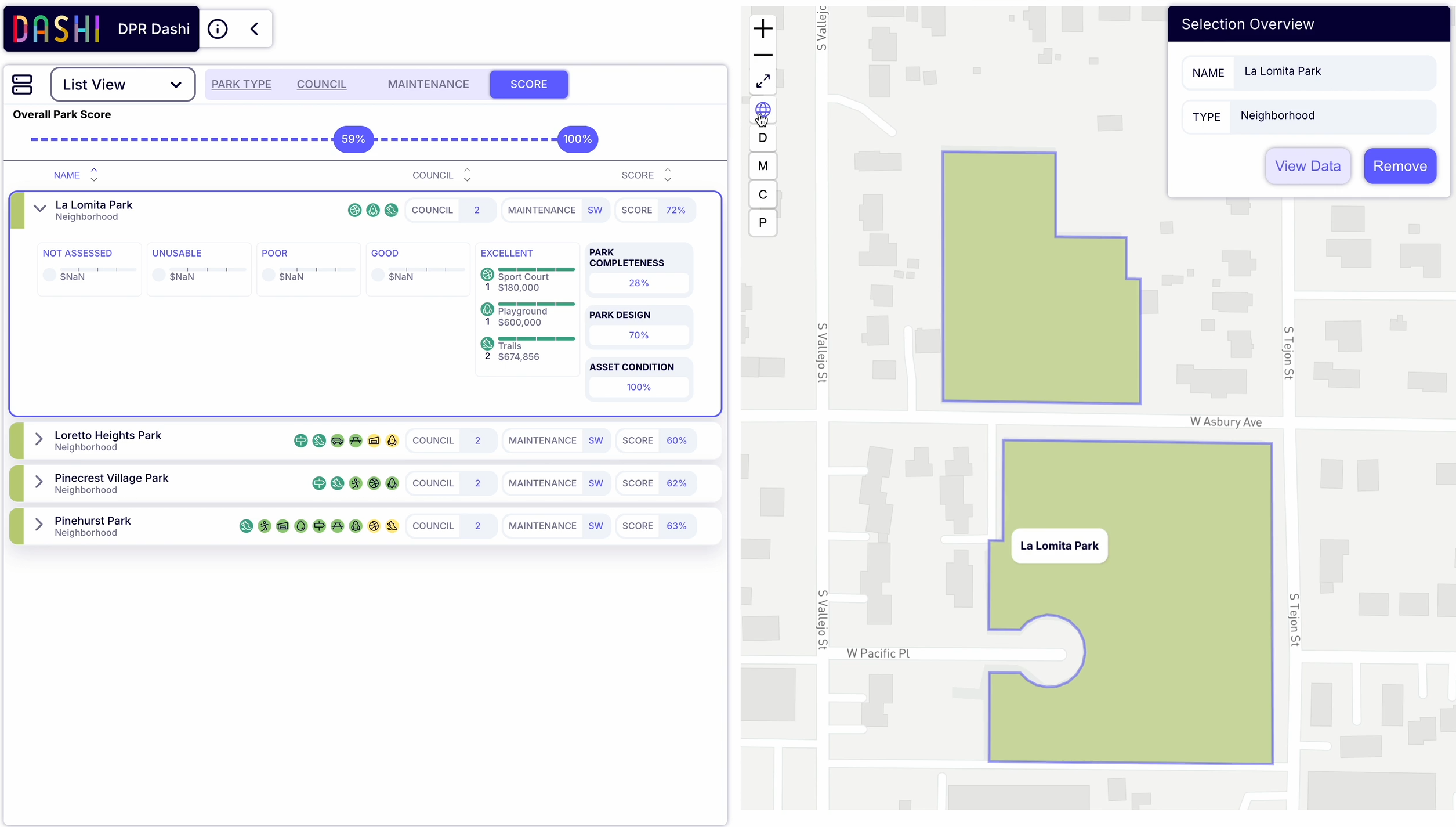Click the 59% score slider handle
The image size is (1456, 827).
click(353, 139)
